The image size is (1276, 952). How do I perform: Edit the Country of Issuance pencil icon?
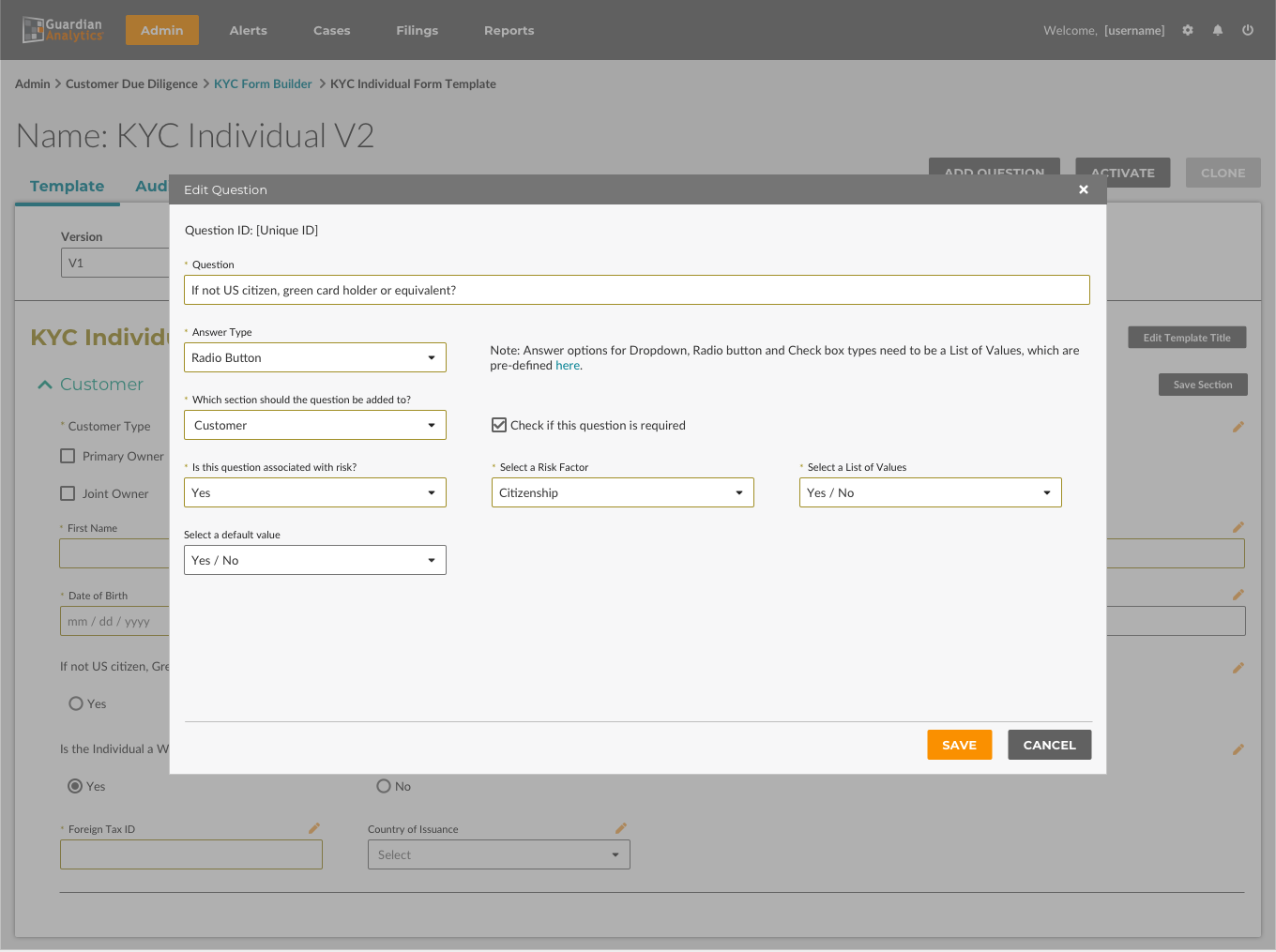point(620,828)
